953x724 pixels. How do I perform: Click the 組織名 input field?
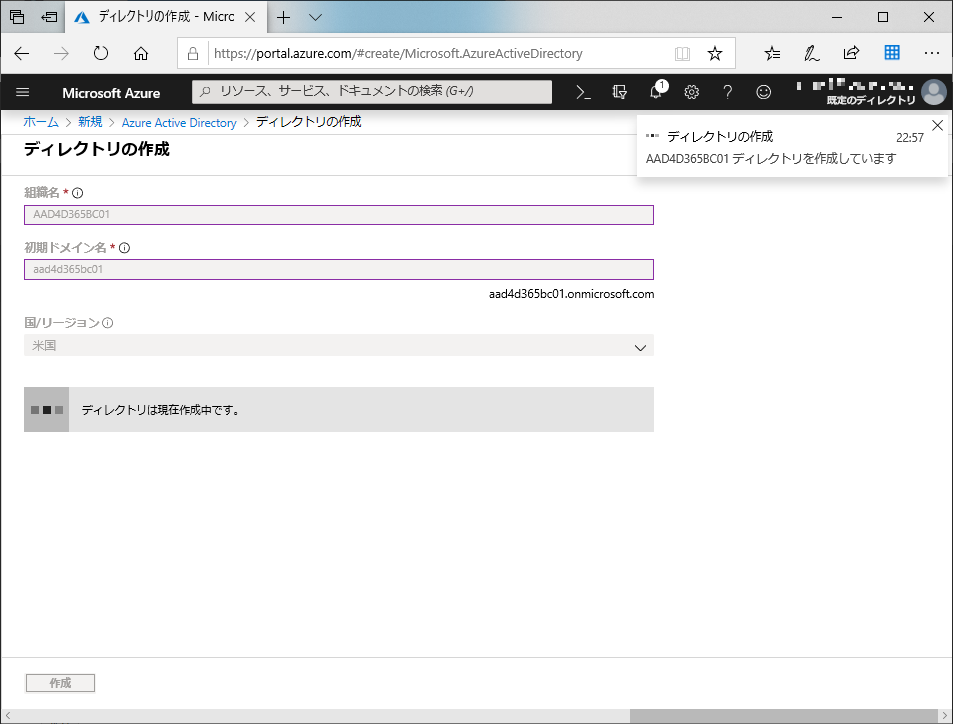pyautogui.click(x=339, y=215)
